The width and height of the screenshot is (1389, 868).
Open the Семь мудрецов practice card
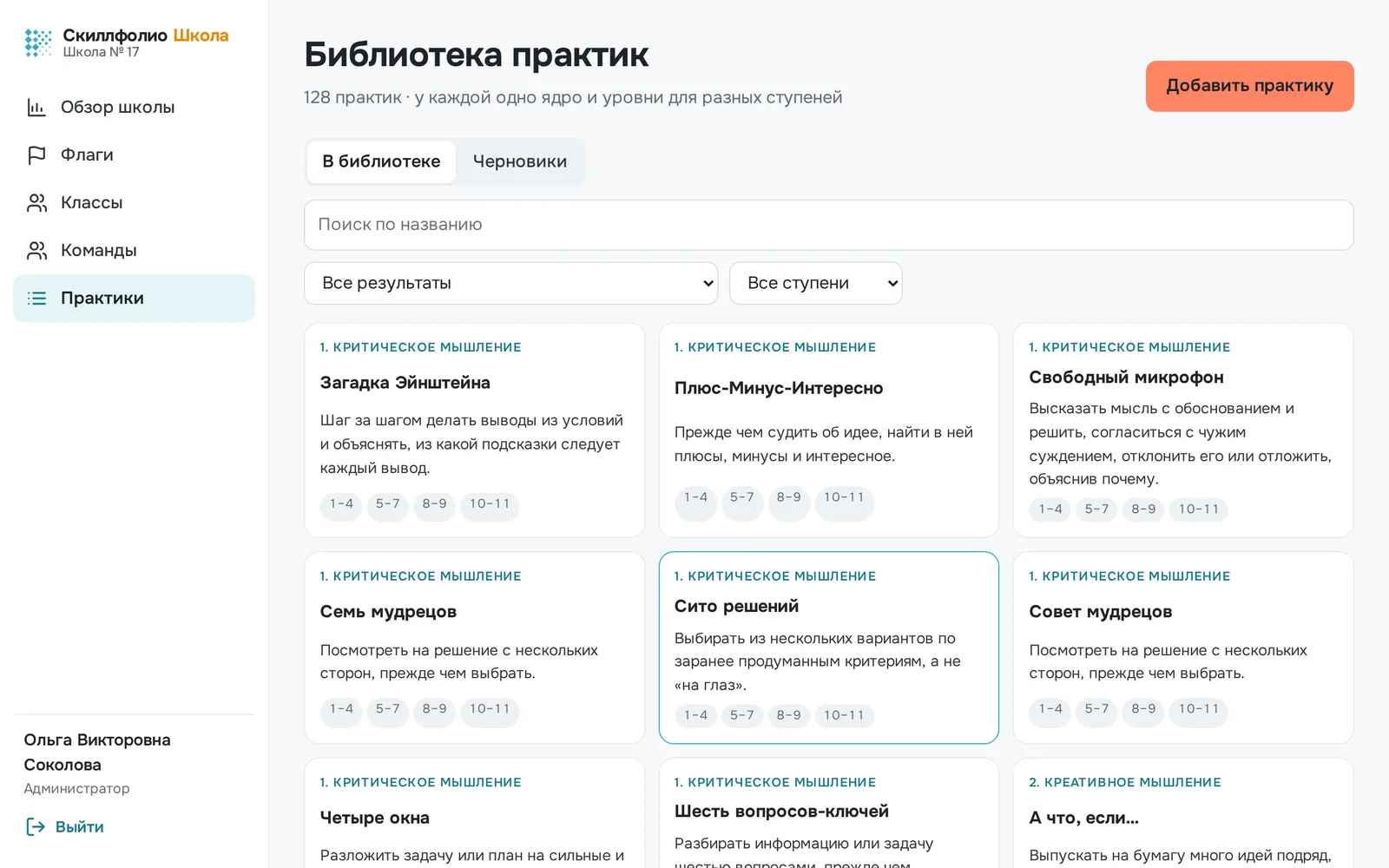(x=474, y=648)
